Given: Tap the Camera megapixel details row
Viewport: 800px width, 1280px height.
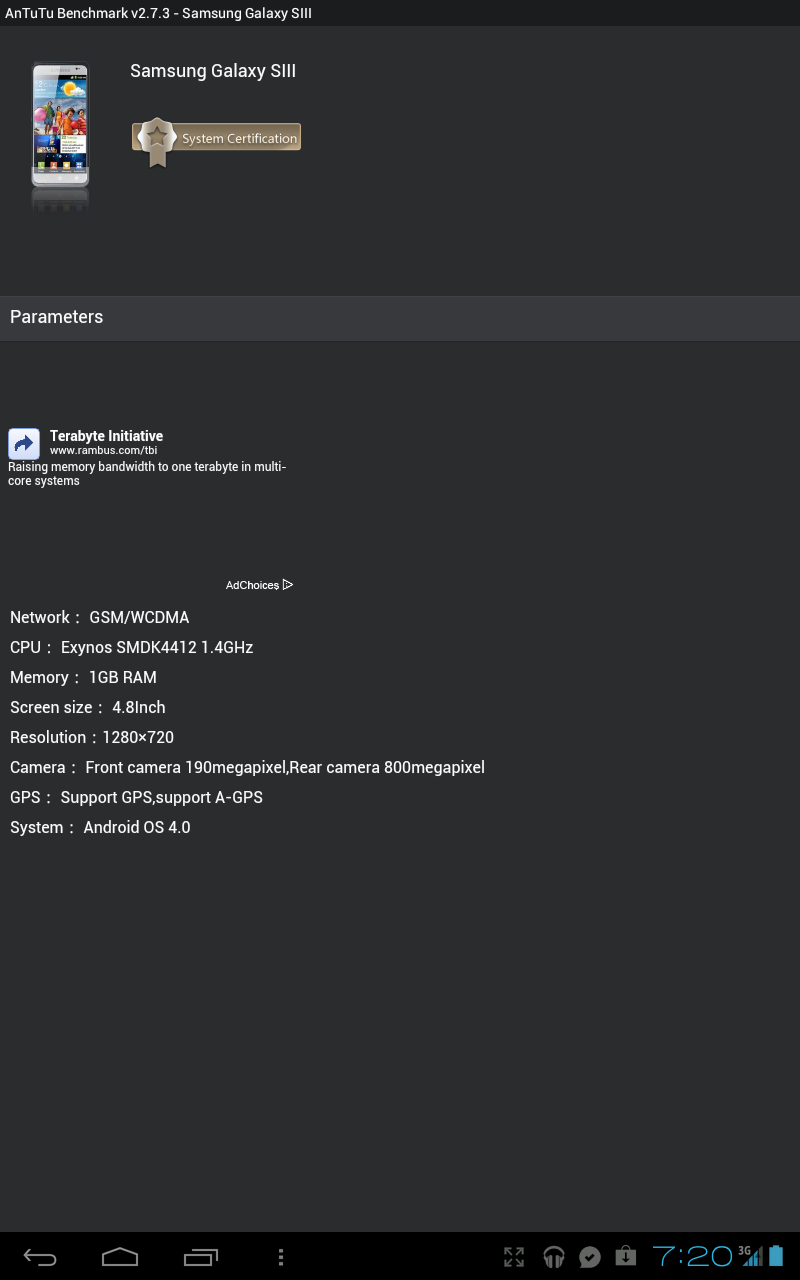Looking at the screenshot, I should pyautogui.click(x=247, y=767).
